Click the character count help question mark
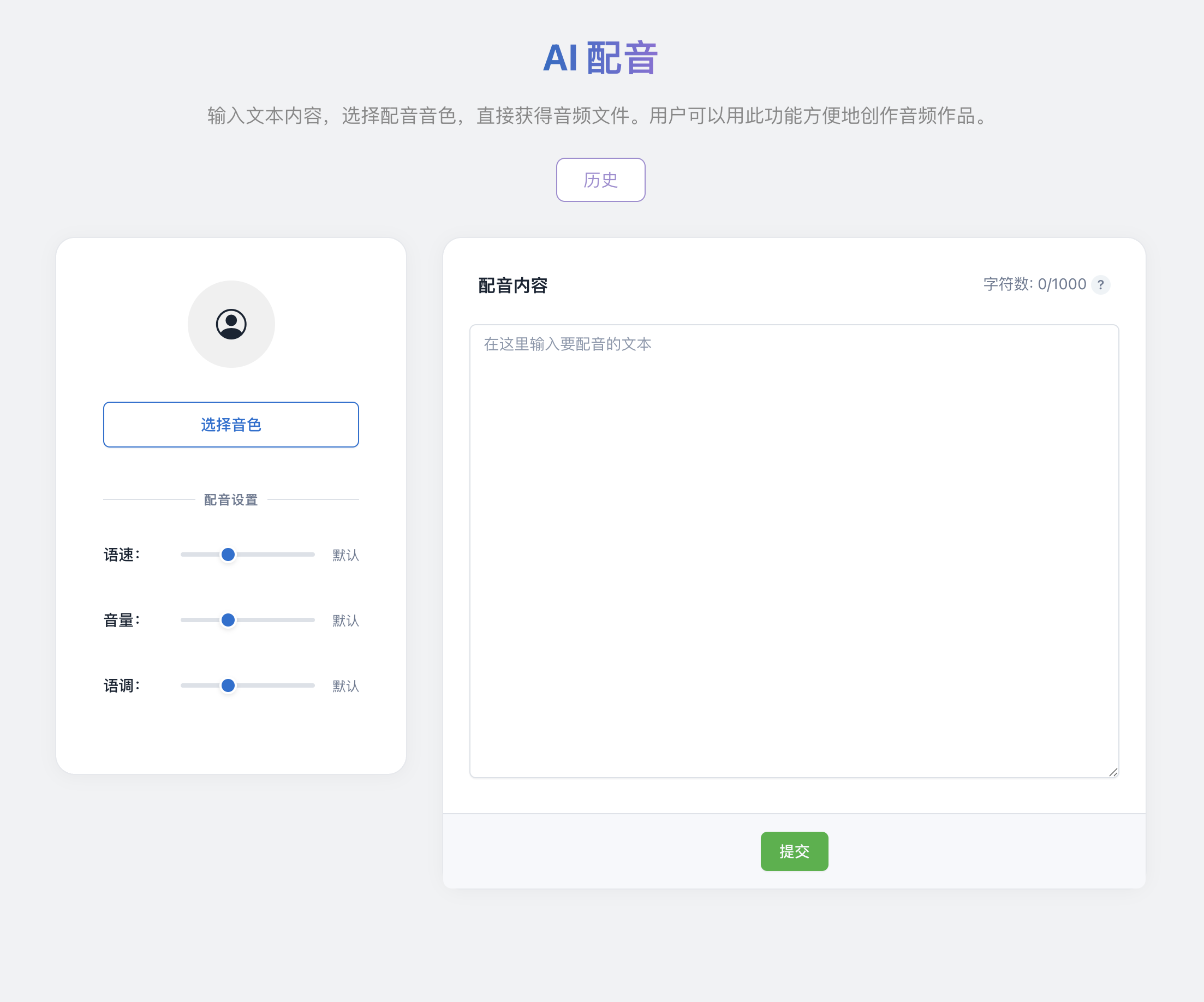Image resolution: width=1204 pixels, height=1002 pixels. coord(1100,285)
